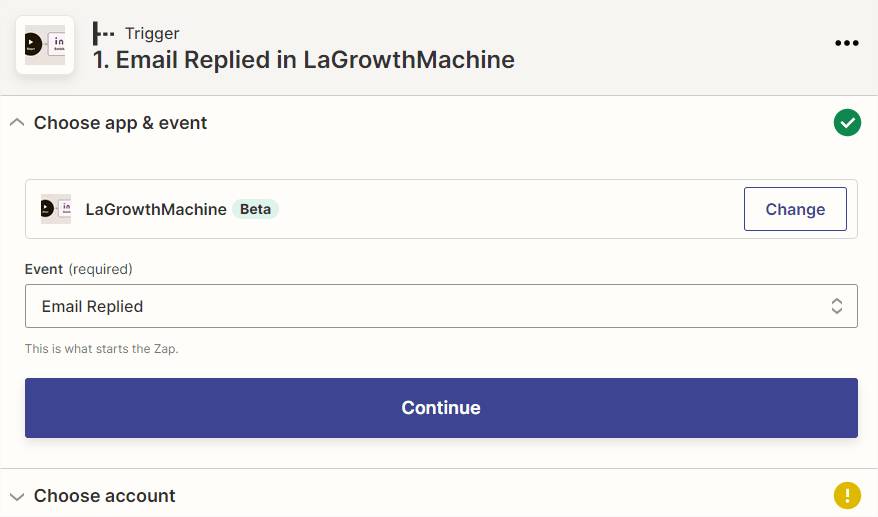
Task: Click the small LaGrowthMachine icon in the app row
Action: (56, 209)
